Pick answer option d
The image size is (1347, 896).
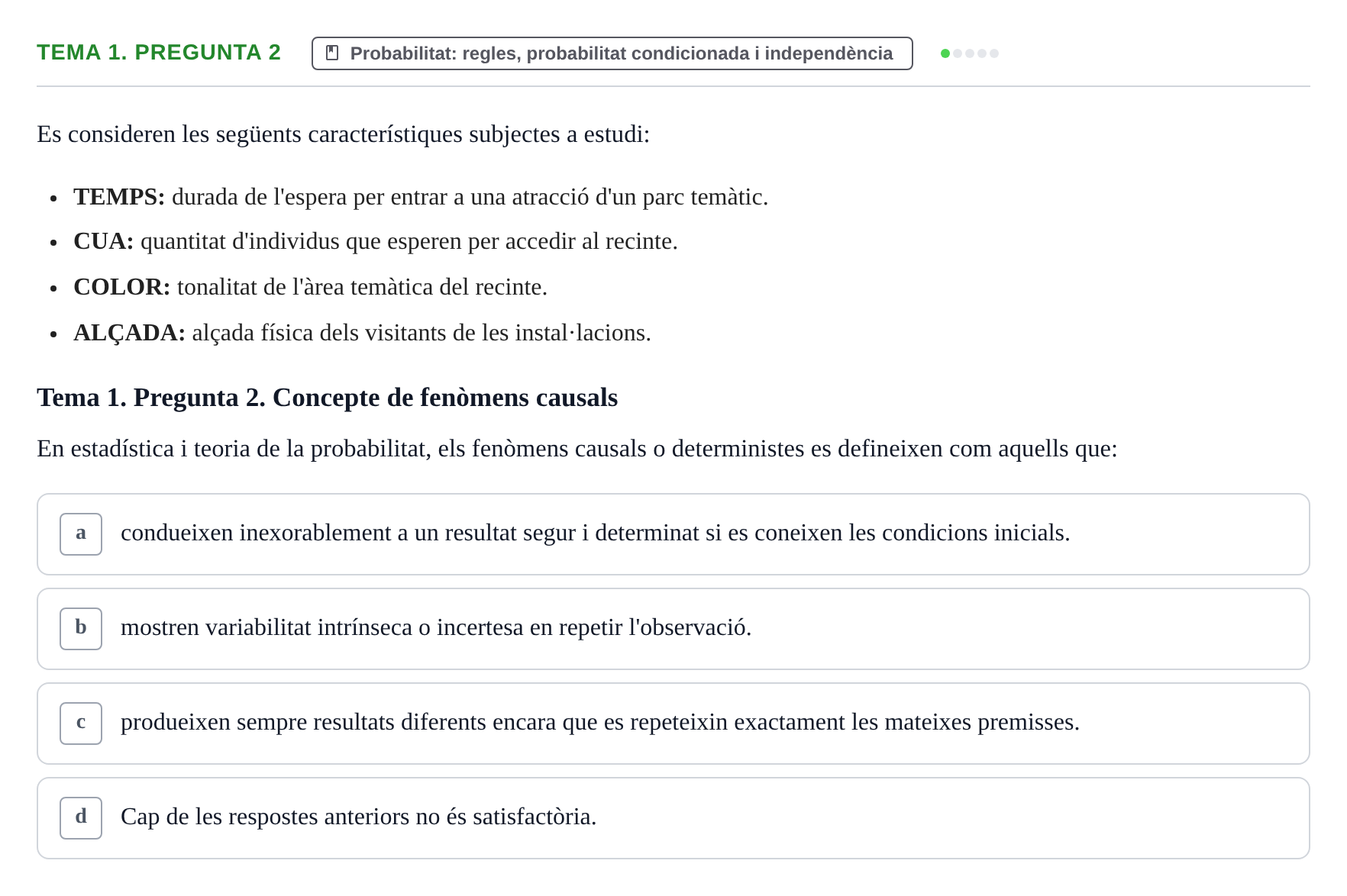673,818
